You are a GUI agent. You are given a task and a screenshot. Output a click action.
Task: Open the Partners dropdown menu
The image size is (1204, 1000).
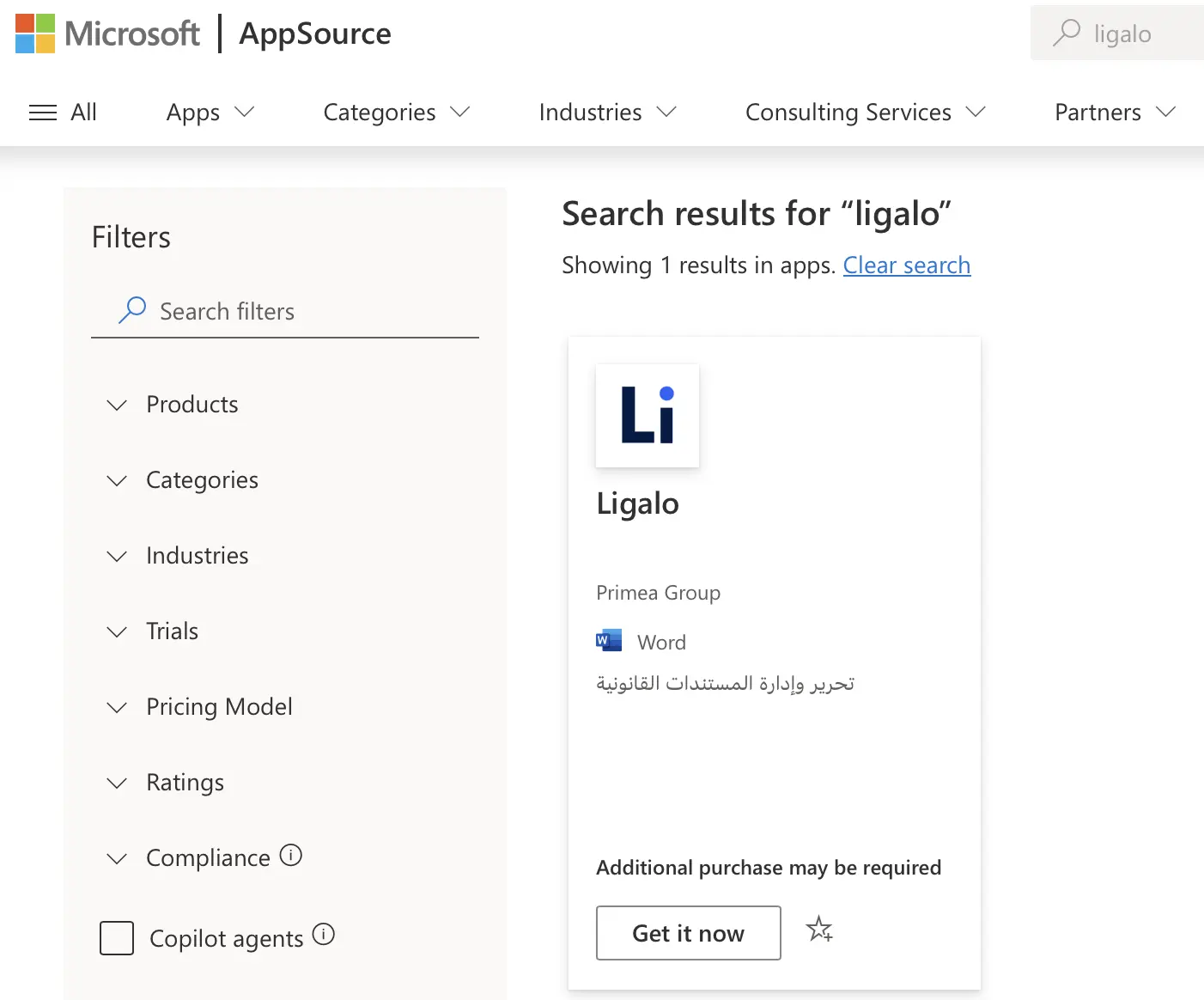tap(1114, 113)
